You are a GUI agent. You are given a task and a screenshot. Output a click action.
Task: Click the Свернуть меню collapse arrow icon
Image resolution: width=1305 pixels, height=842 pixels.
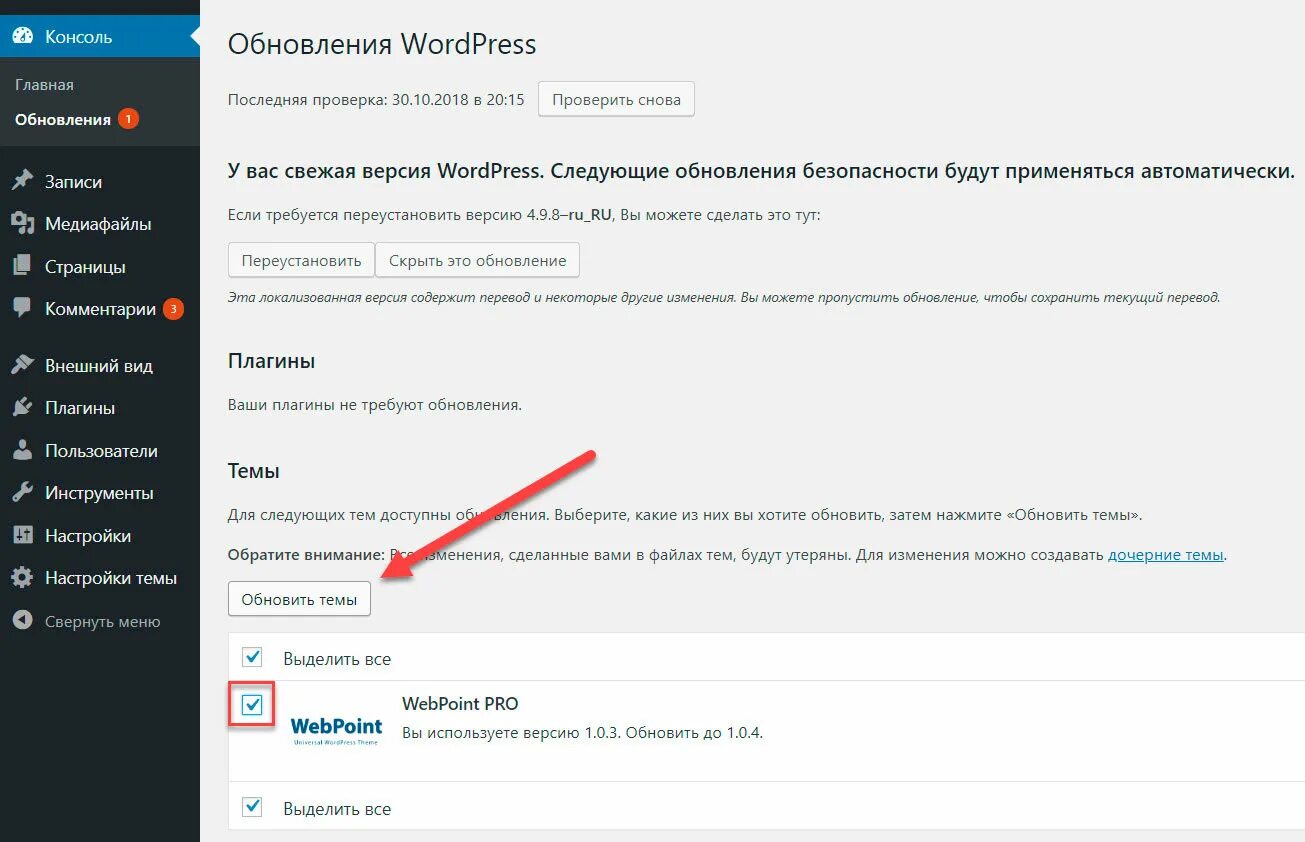22,621
